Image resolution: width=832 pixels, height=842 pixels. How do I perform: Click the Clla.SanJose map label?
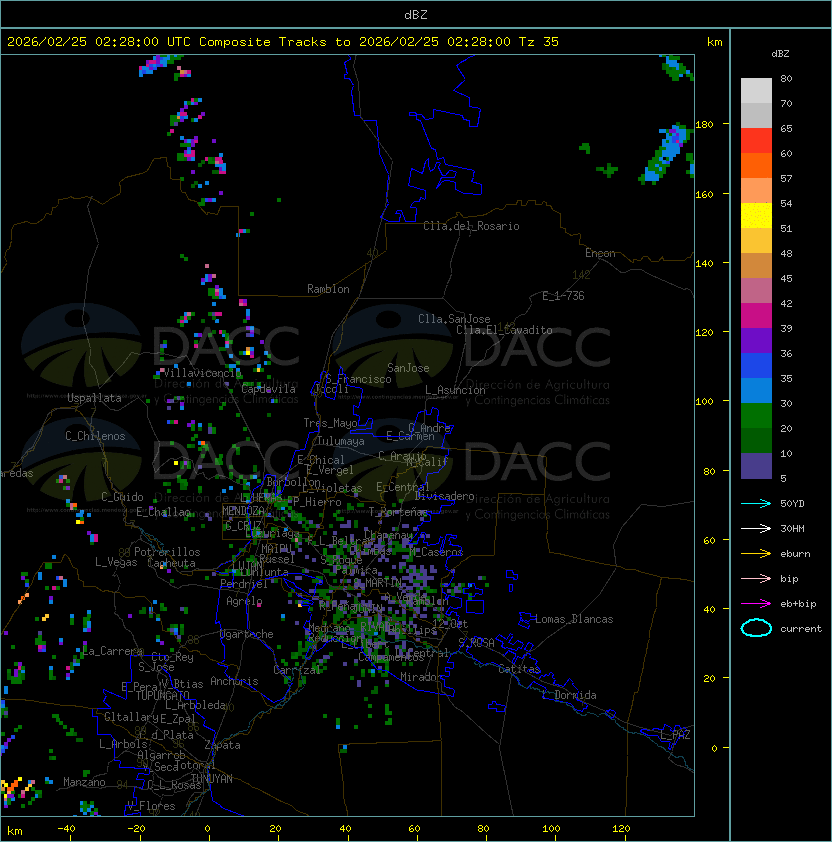454,319
